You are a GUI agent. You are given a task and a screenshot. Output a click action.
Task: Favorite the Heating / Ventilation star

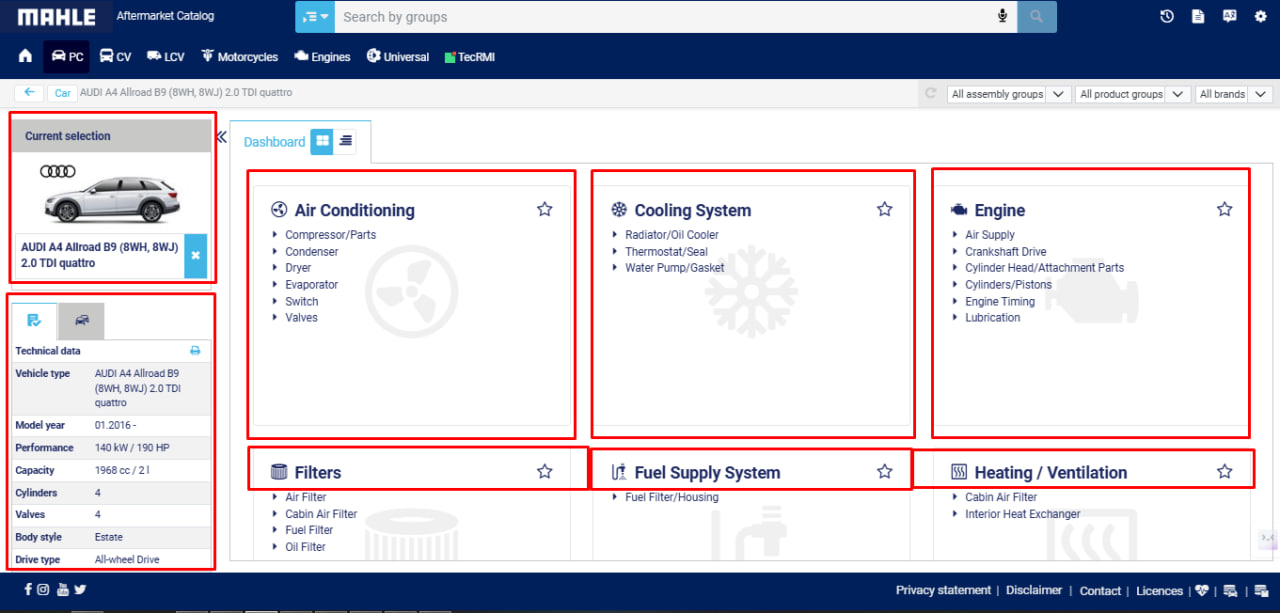[1225, 471]
